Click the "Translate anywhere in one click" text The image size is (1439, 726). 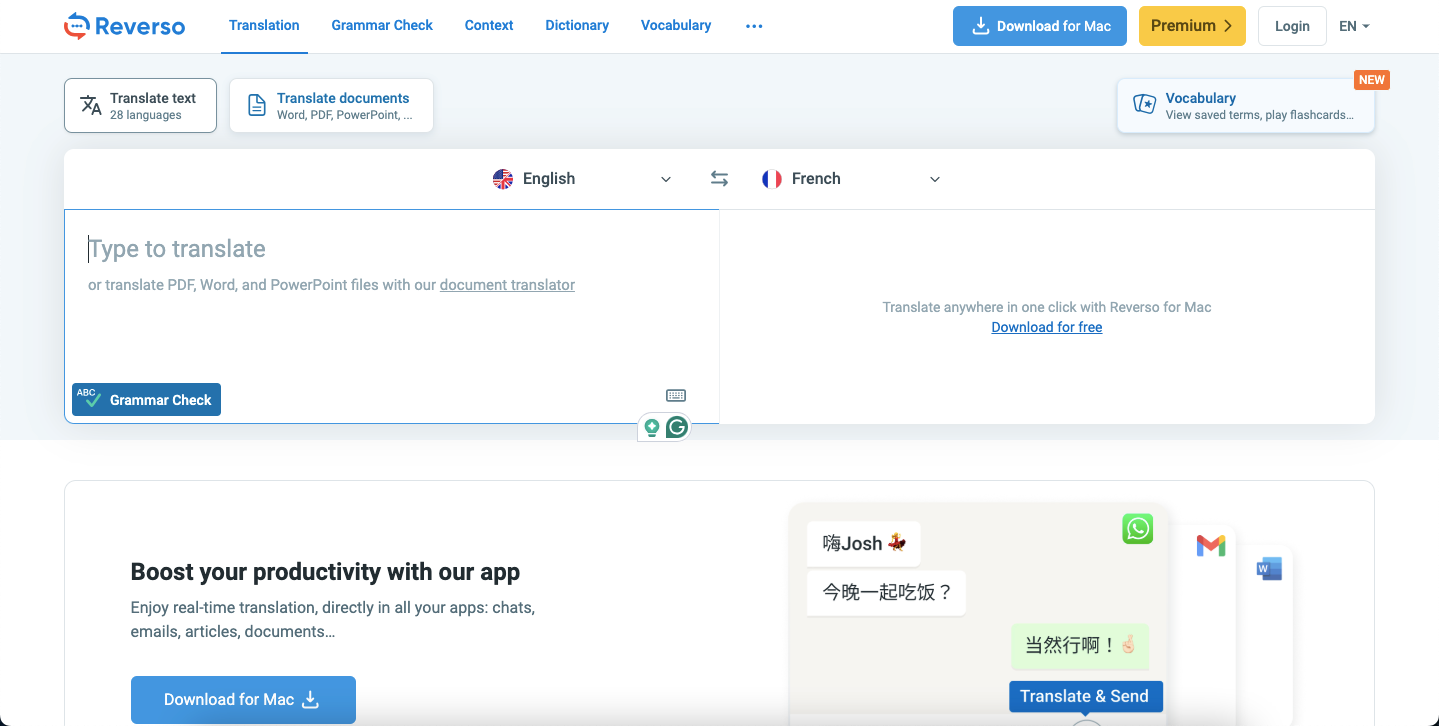pos(1047,307)
